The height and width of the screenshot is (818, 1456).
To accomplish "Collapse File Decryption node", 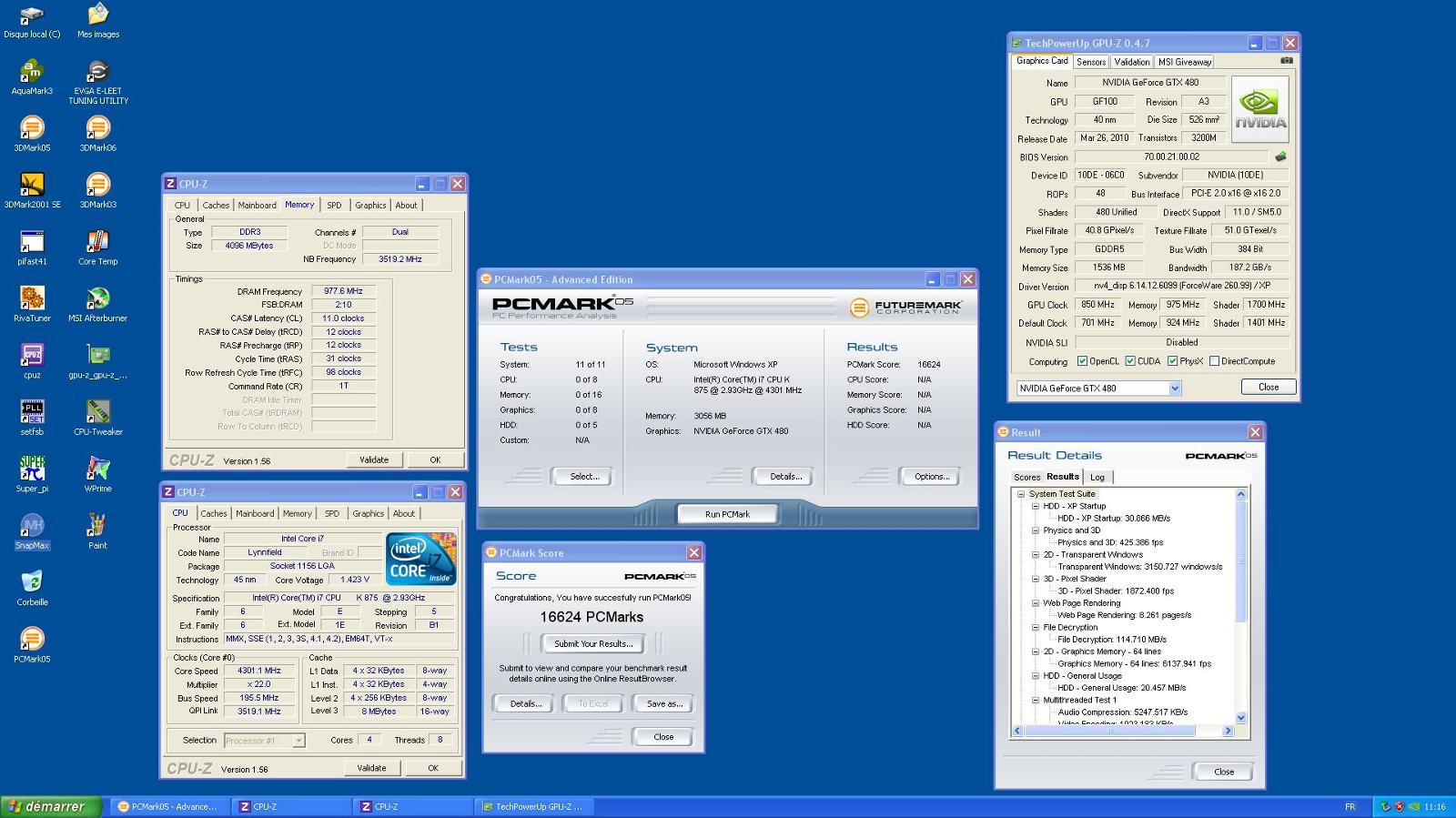I will point(1036,627).
